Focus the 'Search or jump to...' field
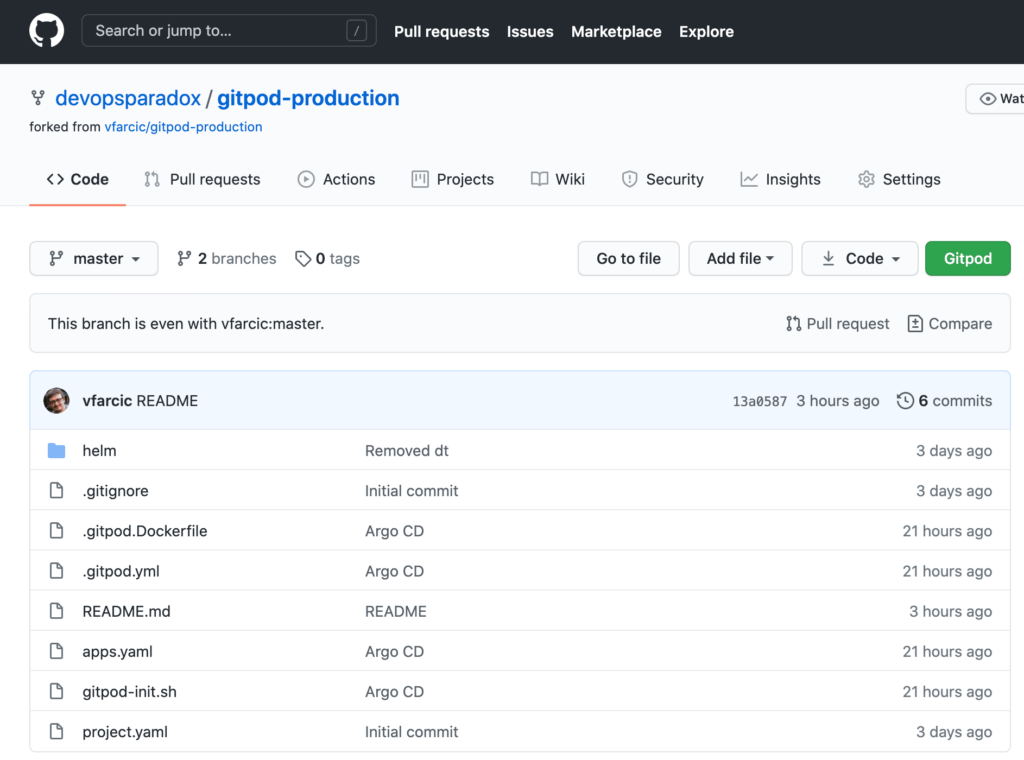1024x760 pixels. pyautogui.click(x=229, y=31)
